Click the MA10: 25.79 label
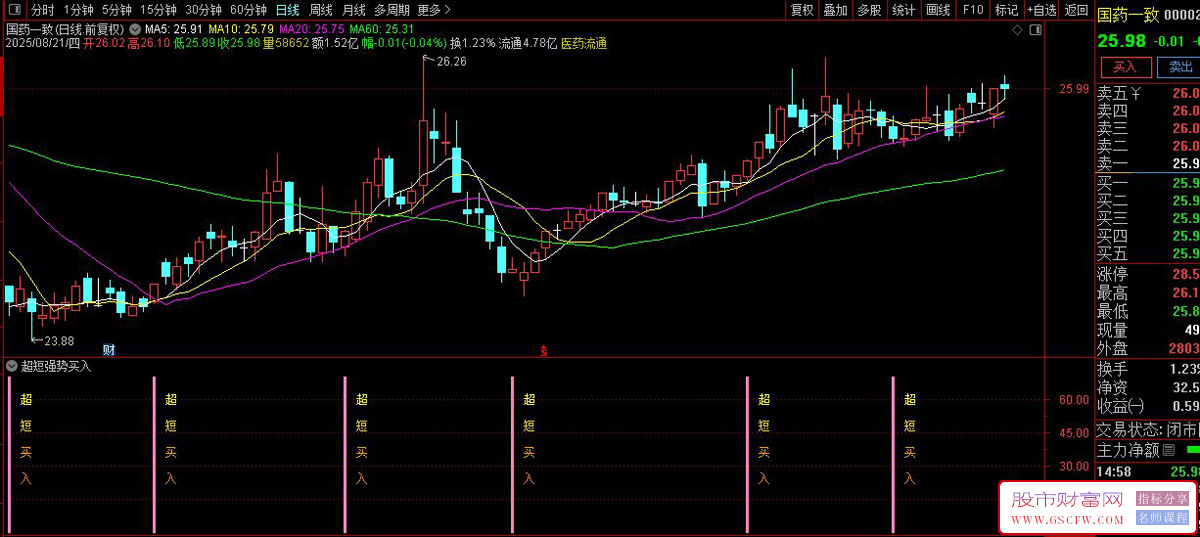 coord(241,30)
